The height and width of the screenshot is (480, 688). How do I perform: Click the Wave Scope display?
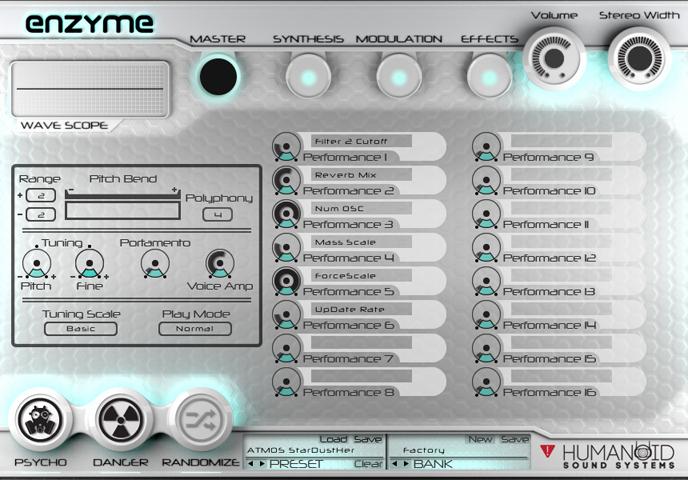coord(90,89)
